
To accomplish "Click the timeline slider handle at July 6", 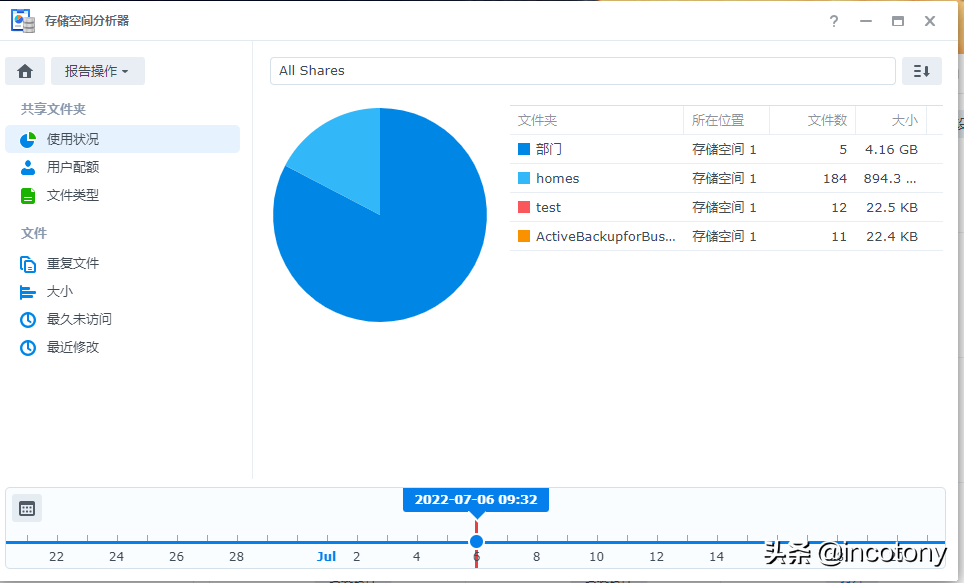I will [476, 542].
